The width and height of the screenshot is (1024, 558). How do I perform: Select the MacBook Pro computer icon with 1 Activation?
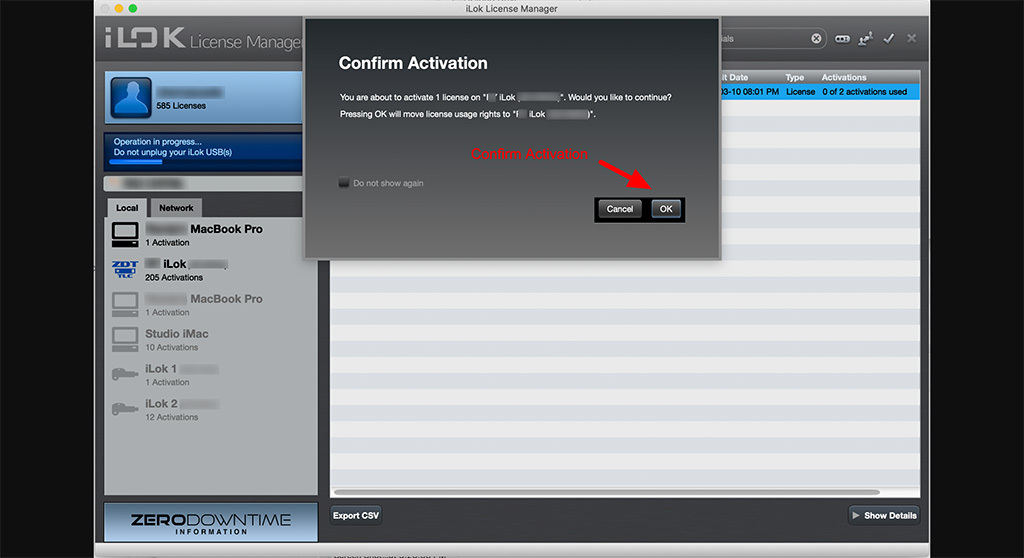click(x=125, y=235)
